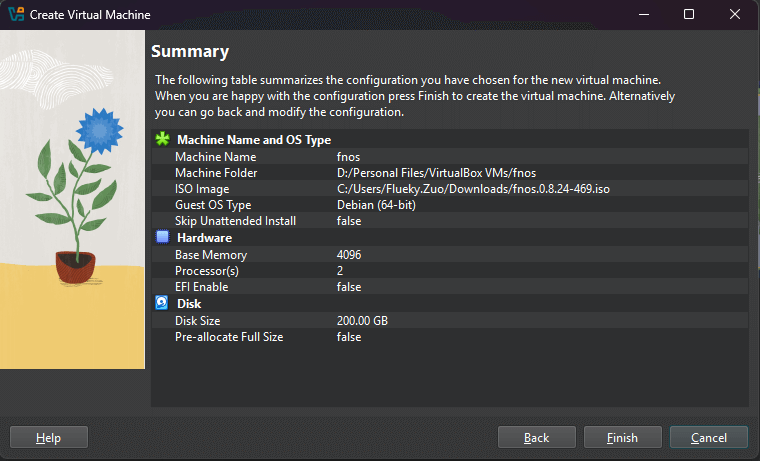Maximize the Create Virtual Machine window
This screenshot has height=461, width=760.
(689, 15)
